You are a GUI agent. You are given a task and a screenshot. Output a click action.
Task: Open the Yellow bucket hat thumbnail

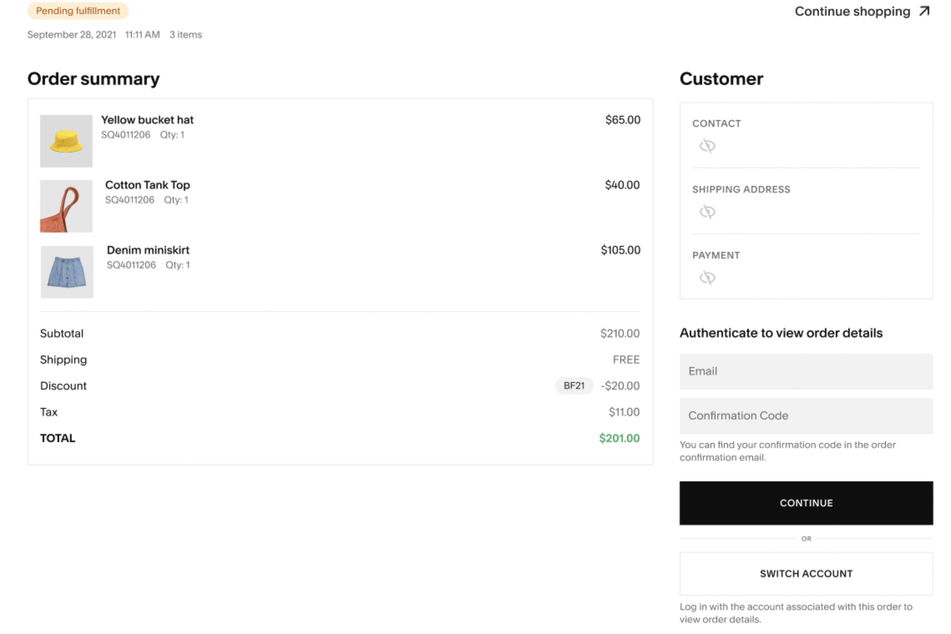click(x=66, y=141)
